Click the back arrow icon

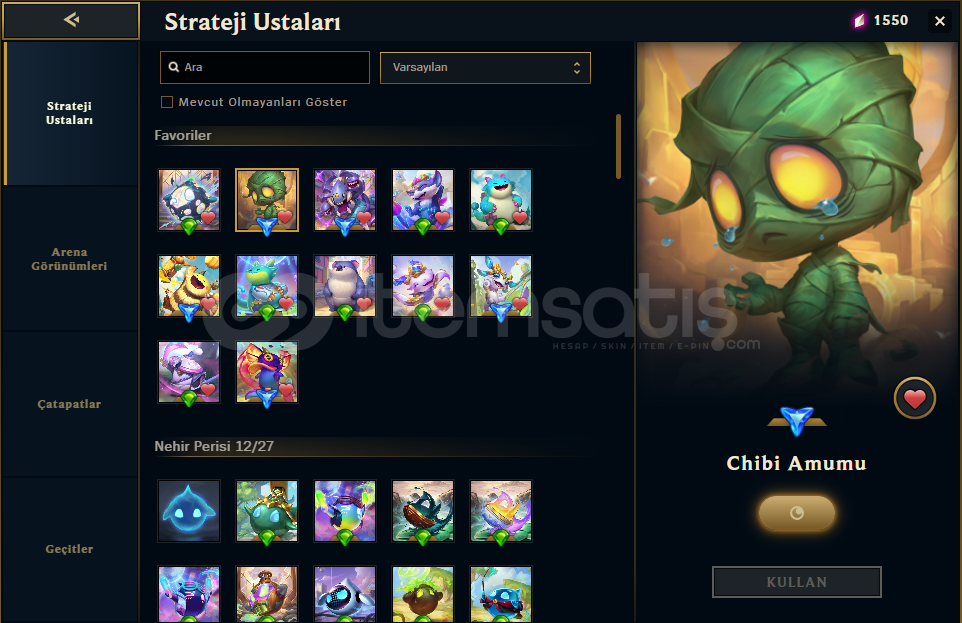pos(71,20)
